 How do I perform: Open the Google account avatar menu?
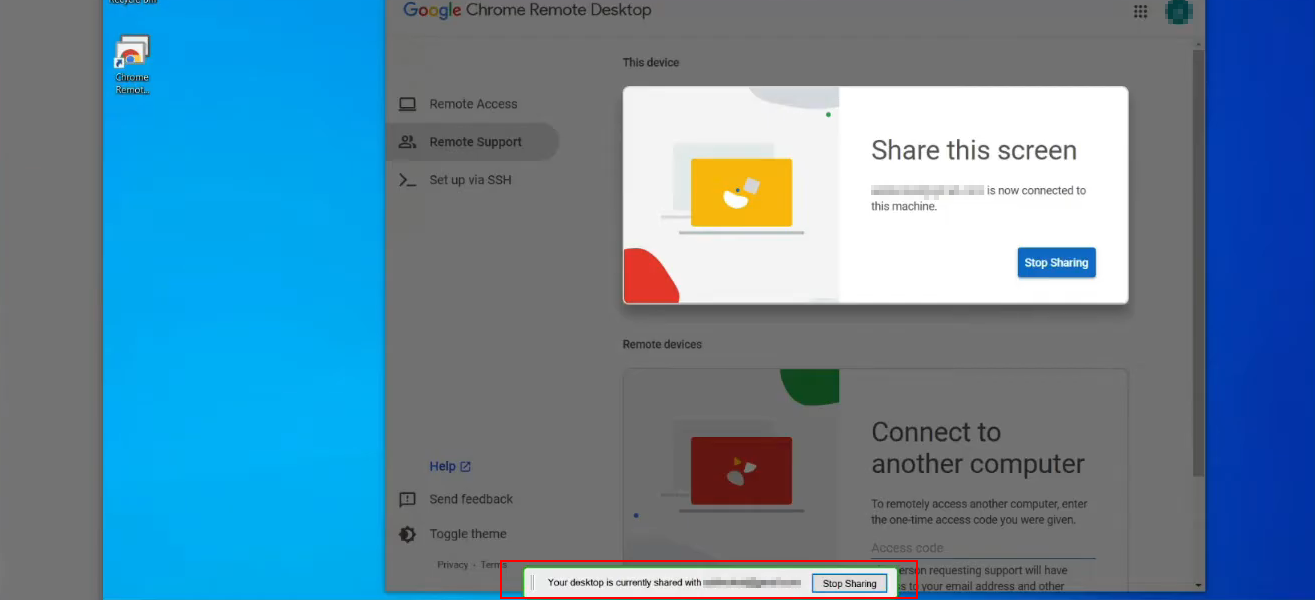pyautogui.click(x=1179, y=11)
